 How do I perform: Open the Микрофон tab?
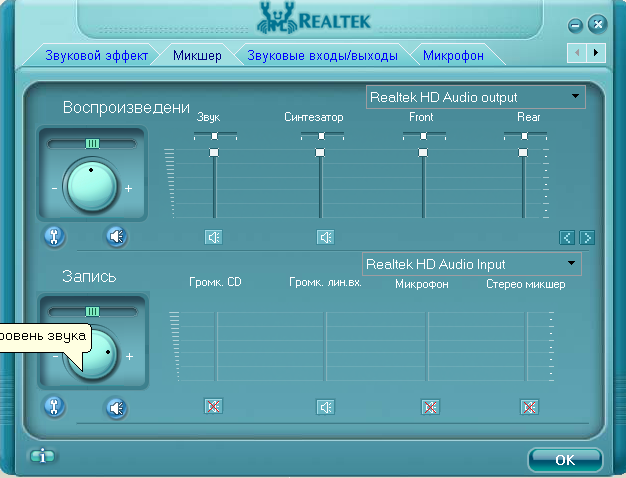click(x=453, y=56)
